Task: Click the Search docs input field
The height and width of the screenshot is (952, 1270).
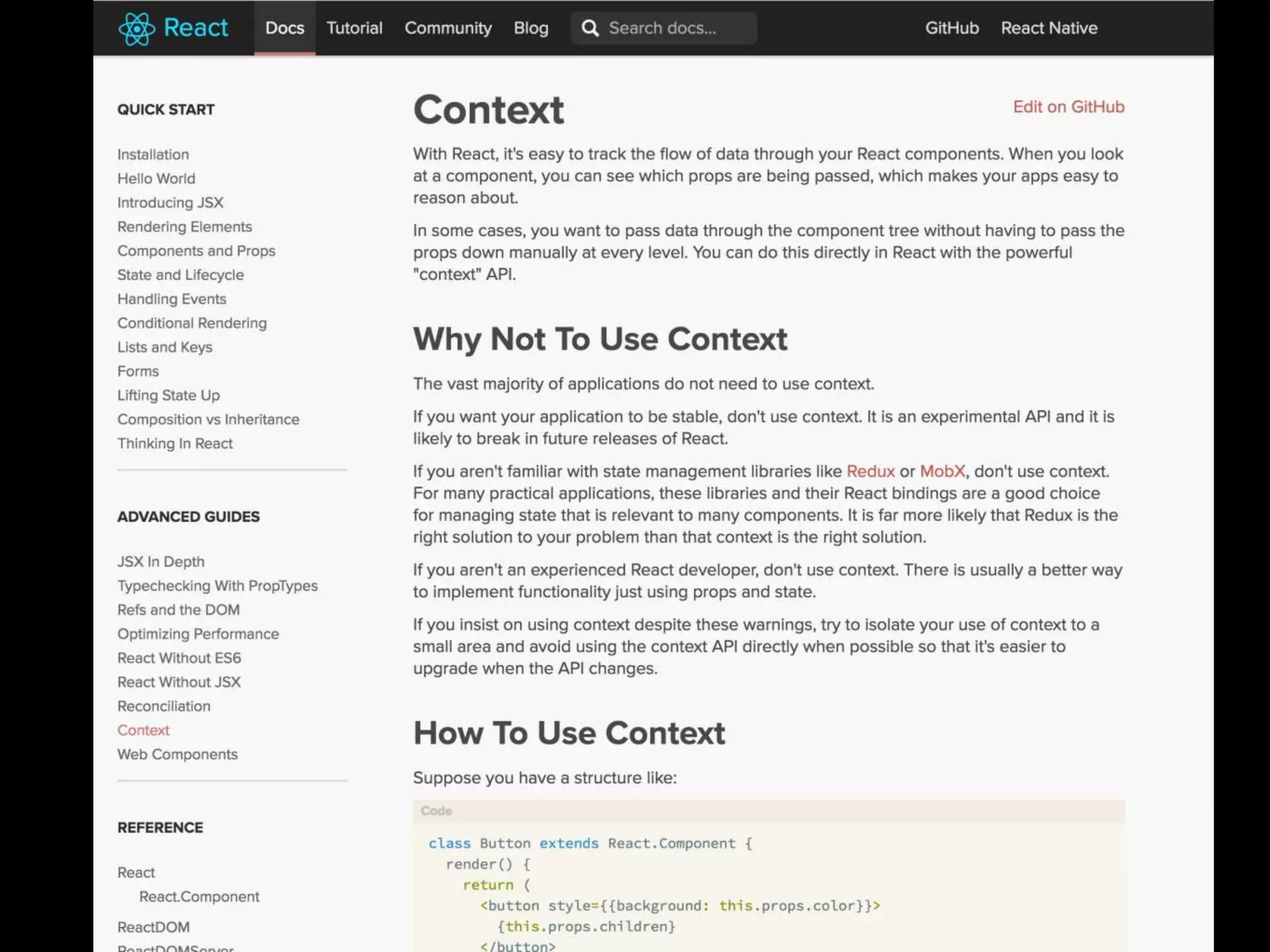Action: pos(664,28)
